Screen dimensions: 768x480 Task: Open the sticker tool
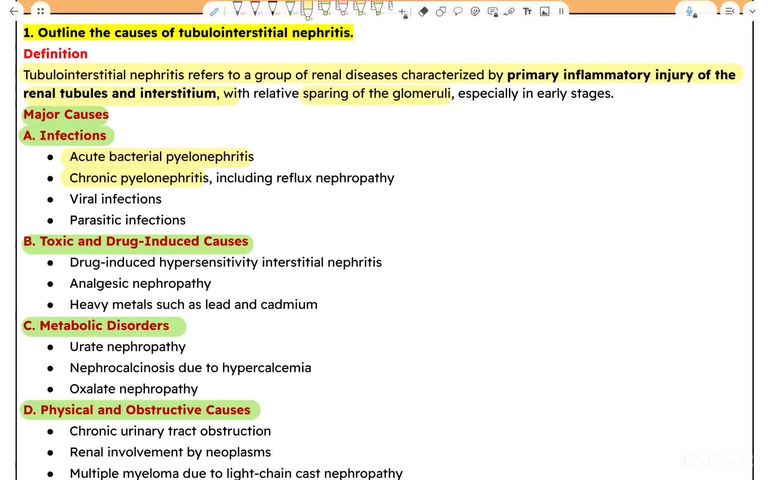(x=475, y=12)
